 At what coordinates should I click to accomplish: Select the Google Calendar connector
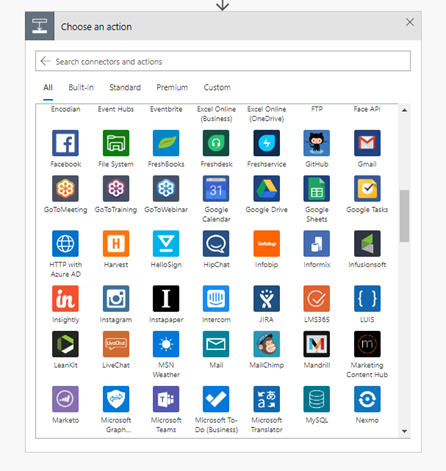pyautogui.click(x=216, y=189)
